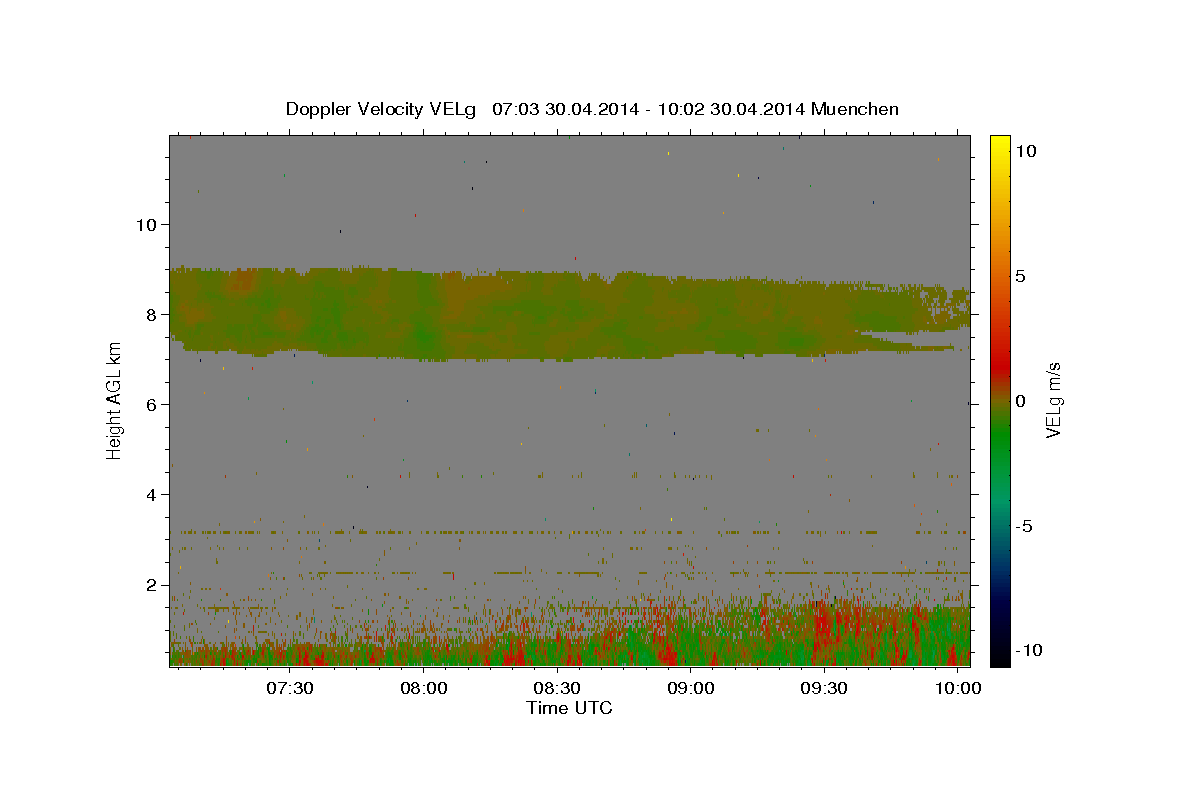The width and height of the screenshot is (1200, 800).
Task: Click the height axis label 6
Action: click(x=151, y=404)
